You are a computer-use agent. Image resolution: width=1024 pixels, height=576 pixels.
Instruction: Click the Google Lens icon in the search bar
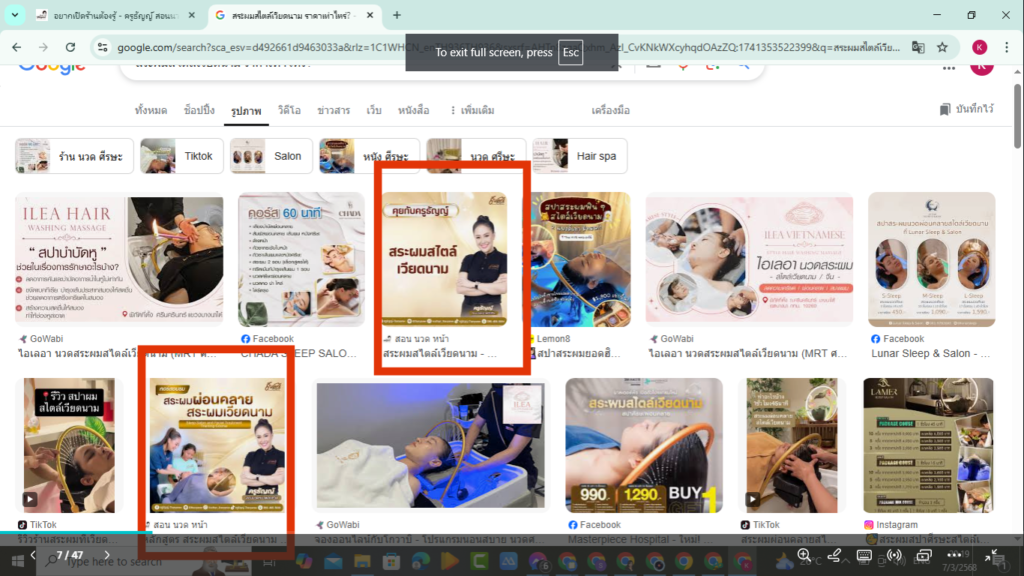click(x=710, y=66)
